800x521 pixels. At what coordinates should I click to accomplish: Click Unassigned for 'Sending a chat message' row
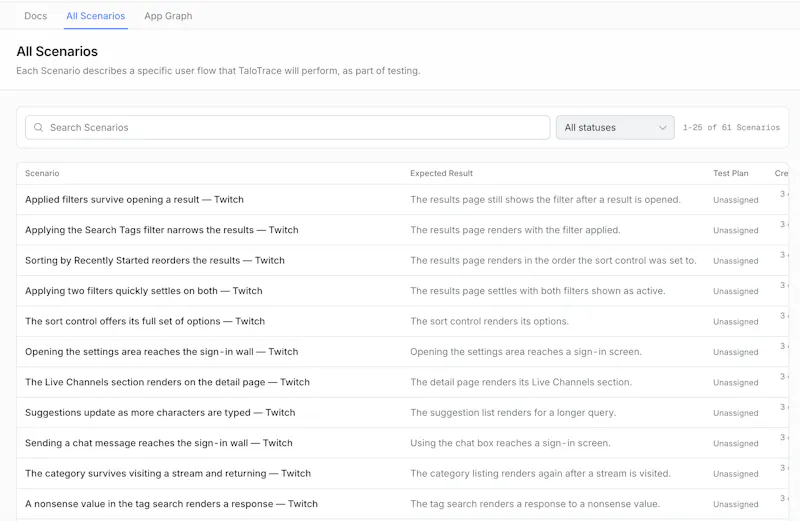click(736, 443)
